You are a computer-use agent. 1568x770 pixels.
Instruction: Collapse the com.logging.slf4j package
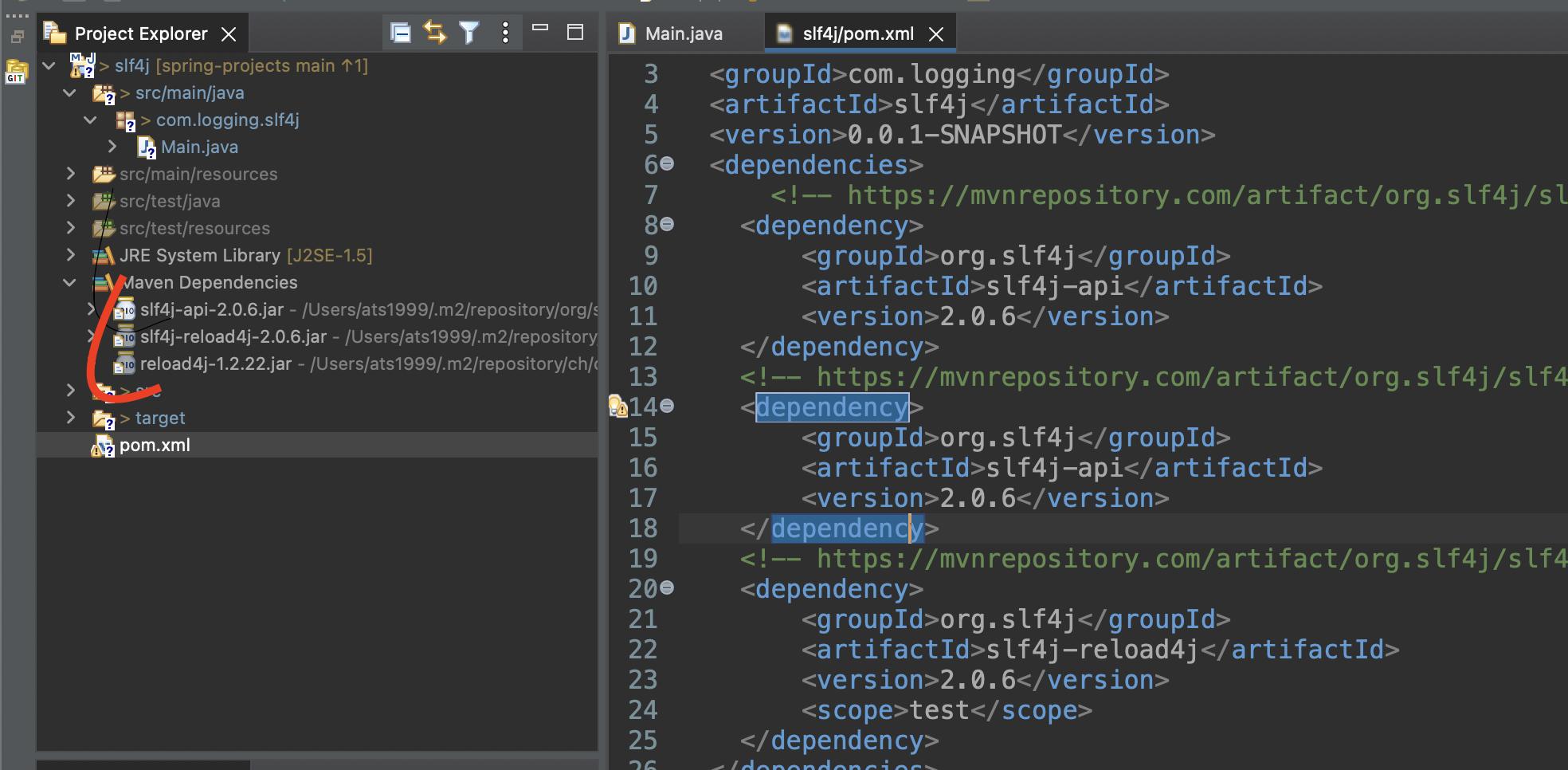(x=91, y=120)
